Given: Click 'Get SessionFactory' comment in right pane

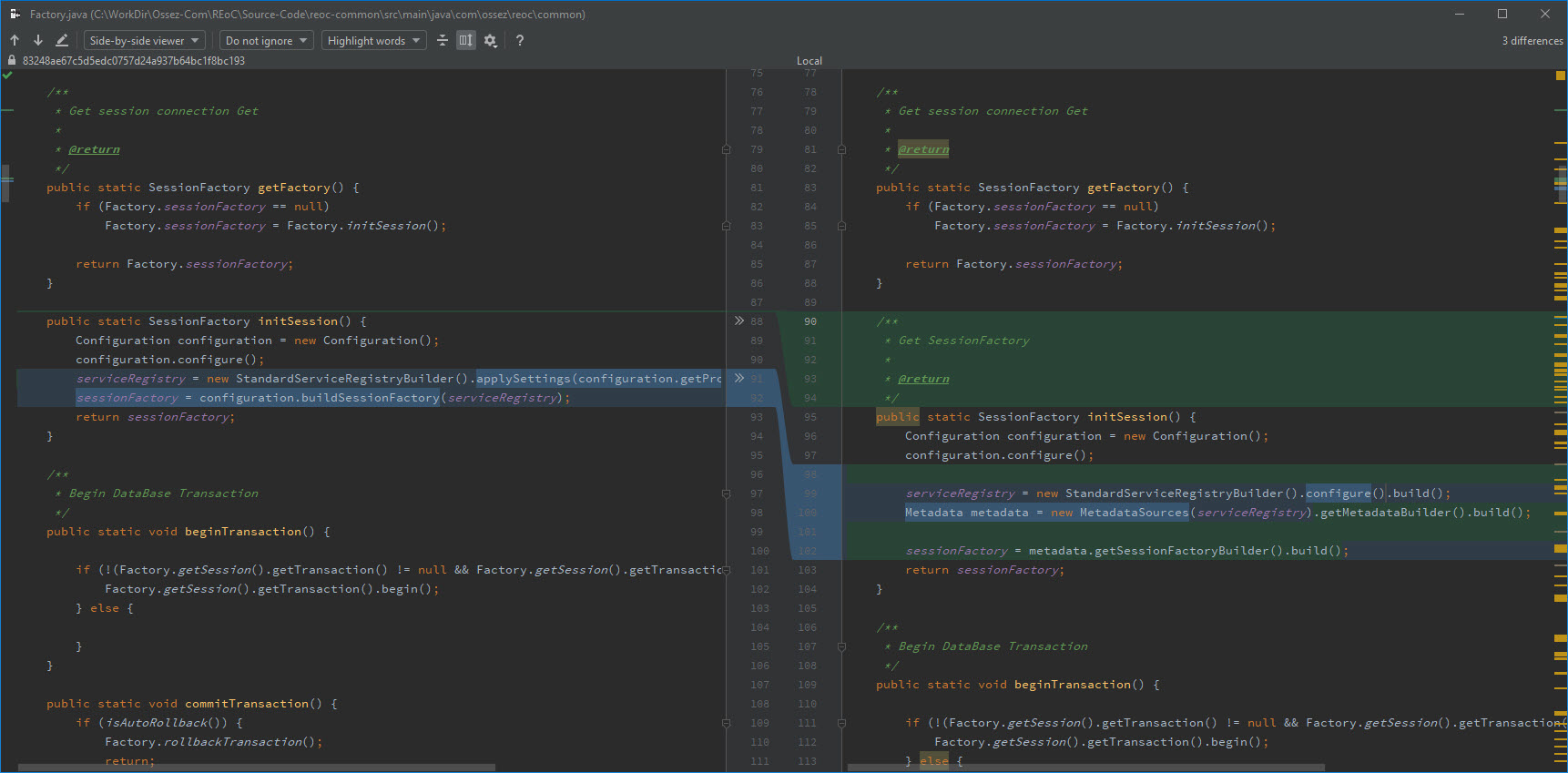Looking at the screenshot, I should (x=964, y=341).
